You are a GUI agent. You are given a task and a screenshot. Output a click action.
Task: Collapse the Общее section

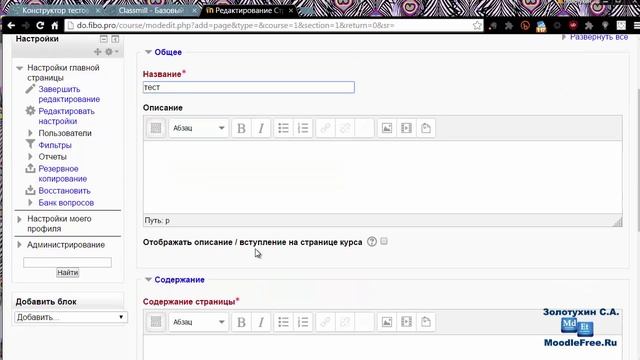tap(148, 52)
